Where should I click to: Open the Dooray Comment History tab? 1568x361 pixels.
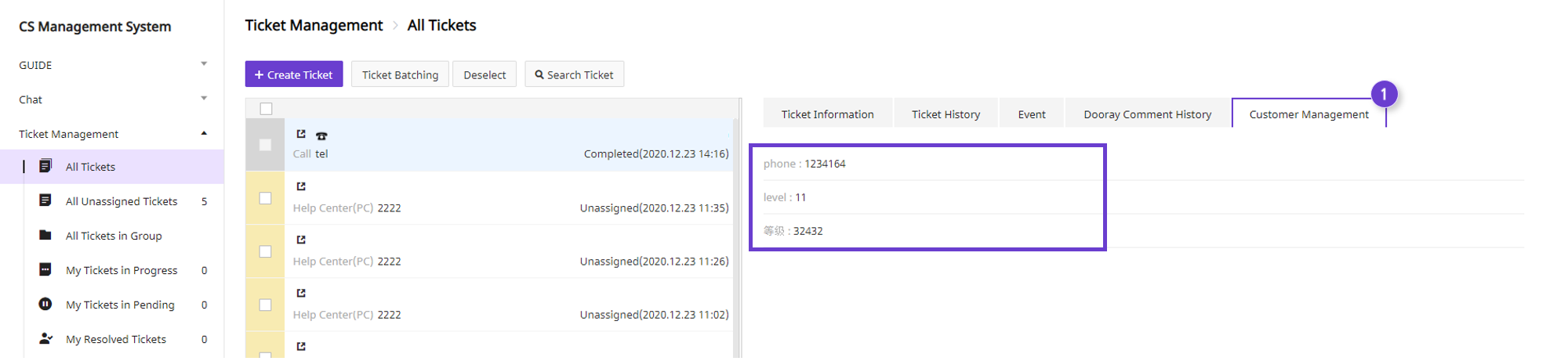[1147, 114]
